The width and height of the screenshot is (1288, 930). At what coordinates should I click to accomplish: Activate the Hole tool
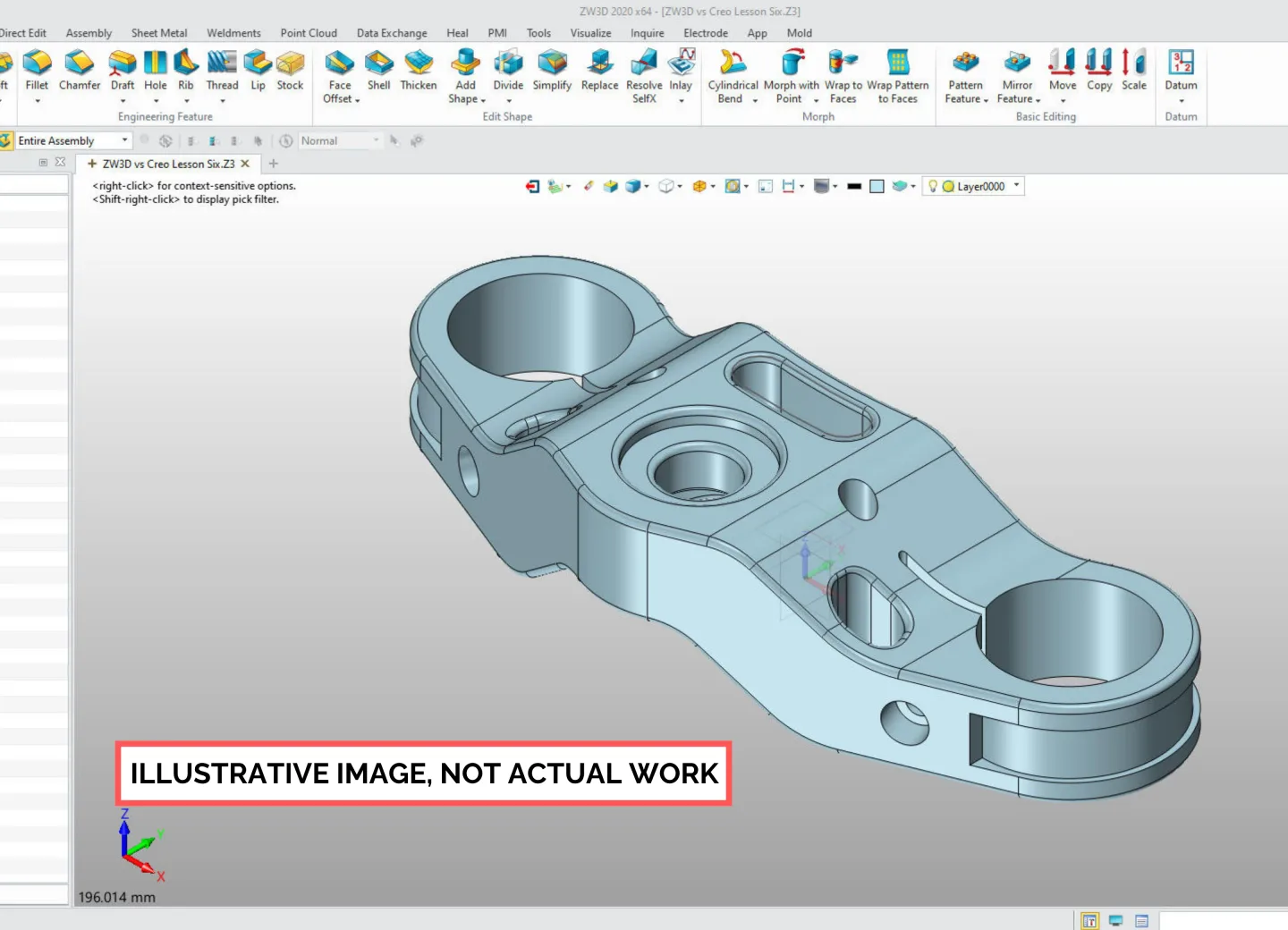(x=156, y=70)
